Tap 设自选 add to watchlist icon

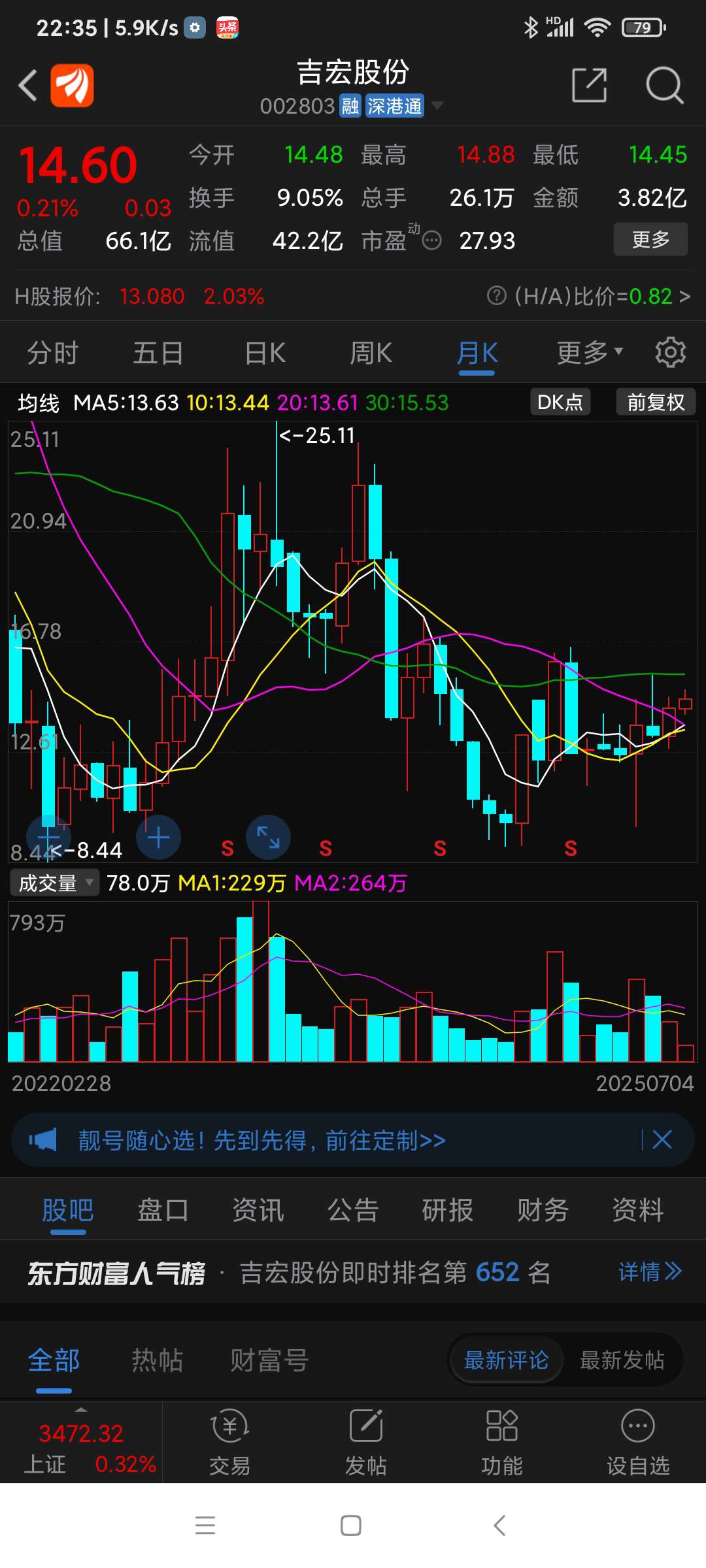[638, 1443]
